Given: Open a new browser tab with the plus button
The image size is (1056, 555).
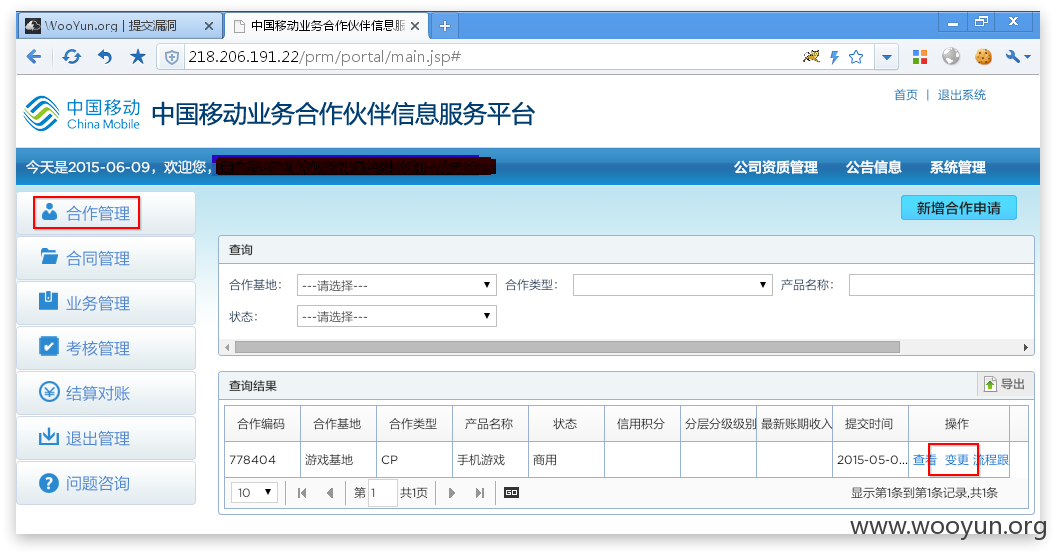Looking at the screenshot, I should click(x=444, y=26).
